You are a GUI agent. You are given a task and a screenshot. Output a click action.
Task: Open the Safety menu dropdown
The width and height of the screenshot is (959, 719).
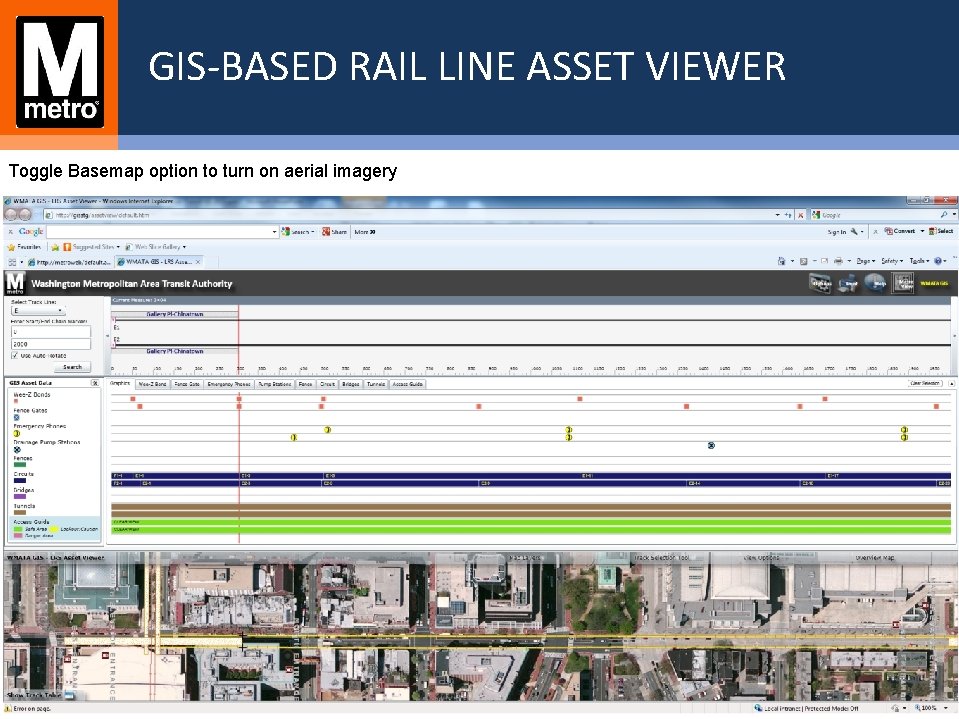coord(892,261)
